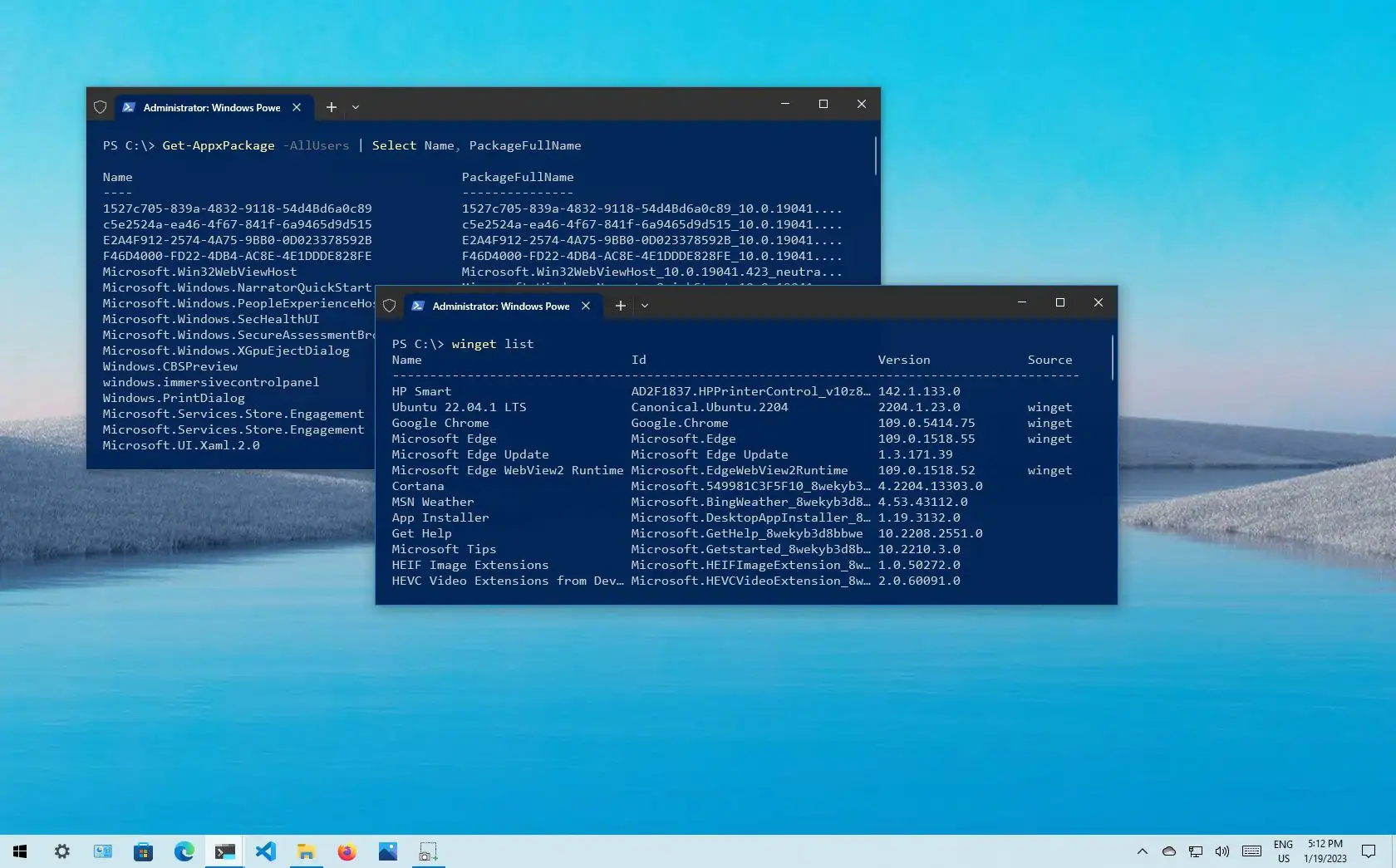Open File Explorer from the taskbar
1396x868 pixels.
pyautogui.click(x=306, y=851)
